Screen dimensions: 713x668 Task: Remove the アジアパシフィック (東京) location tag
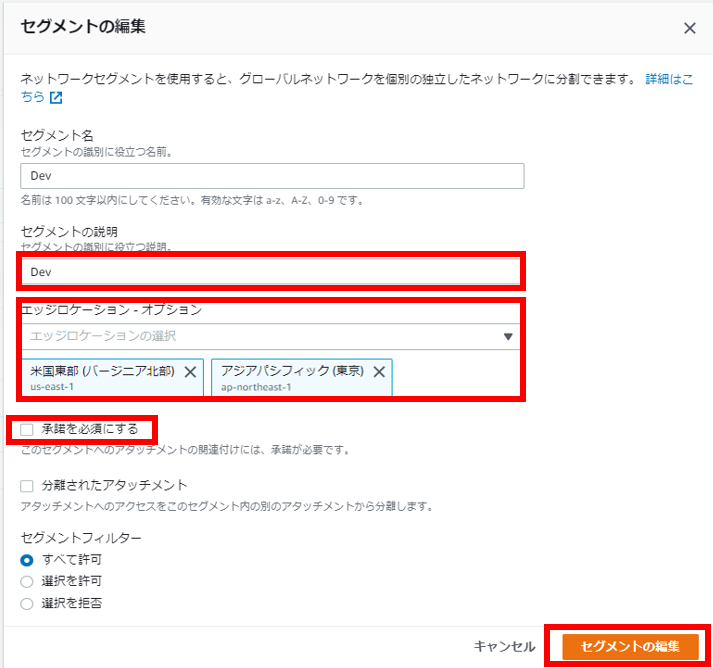coord(379,372)
